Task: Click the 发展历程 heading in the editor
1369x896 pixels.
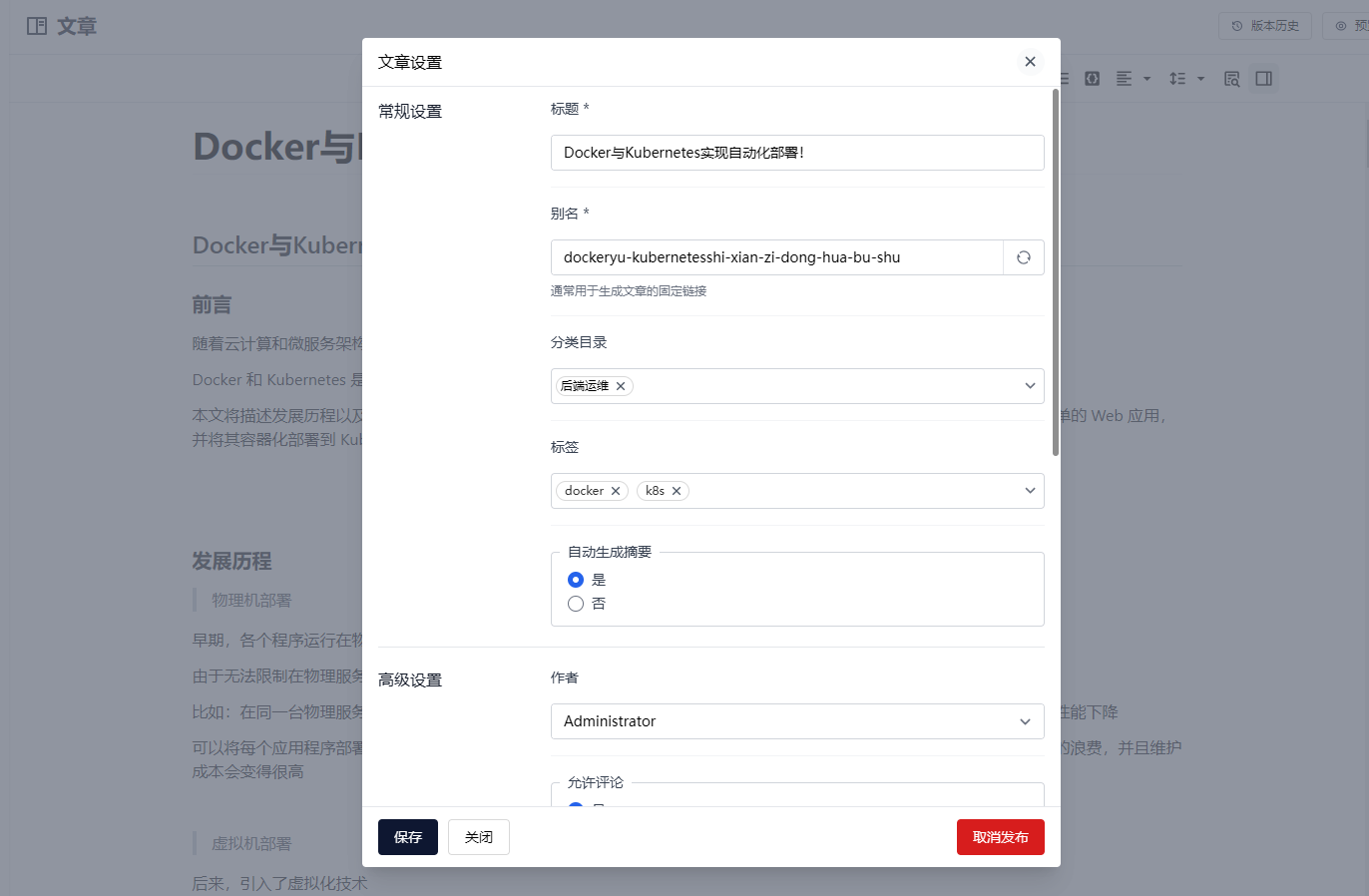Action: (x=231, y=561)
